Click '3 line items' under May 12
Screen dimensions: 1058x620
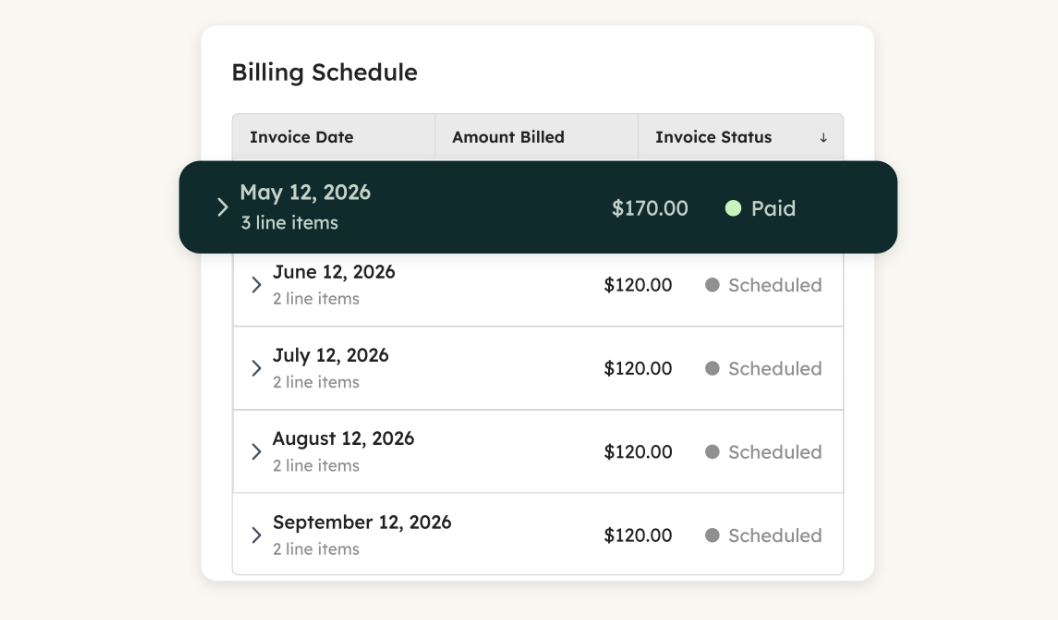(x=289, y=223)
